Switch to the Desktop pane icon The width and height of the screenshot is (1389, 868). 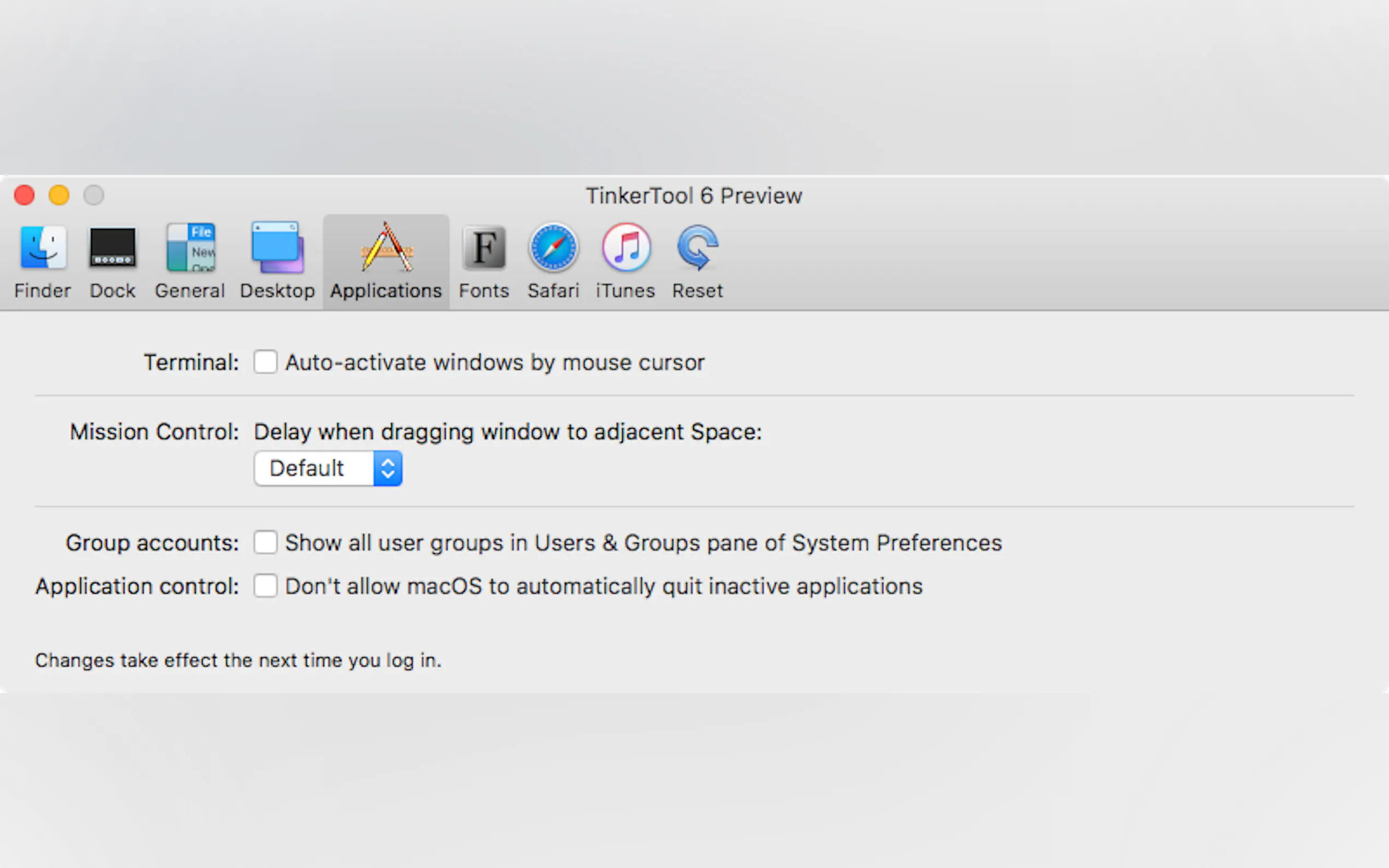(x=277, y=248)
